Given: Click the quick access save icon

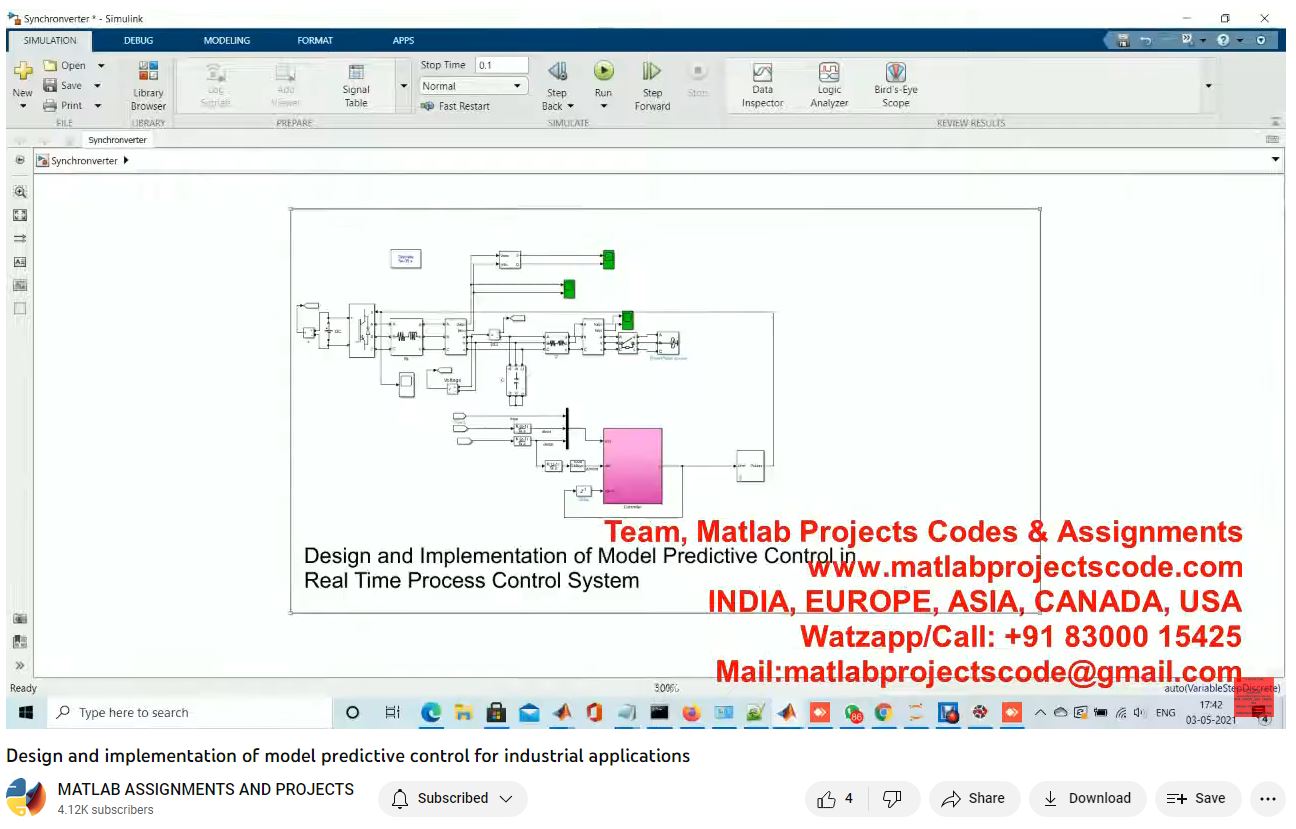Looking at the screenshot, I should [x=1123, y=41].
